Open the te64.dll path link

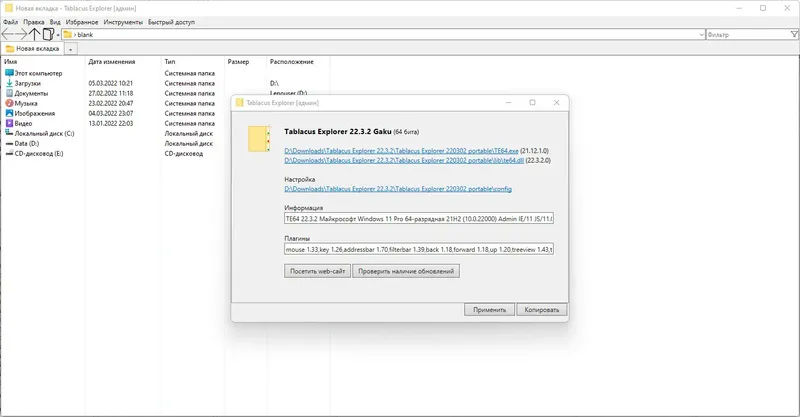point(404,160)
